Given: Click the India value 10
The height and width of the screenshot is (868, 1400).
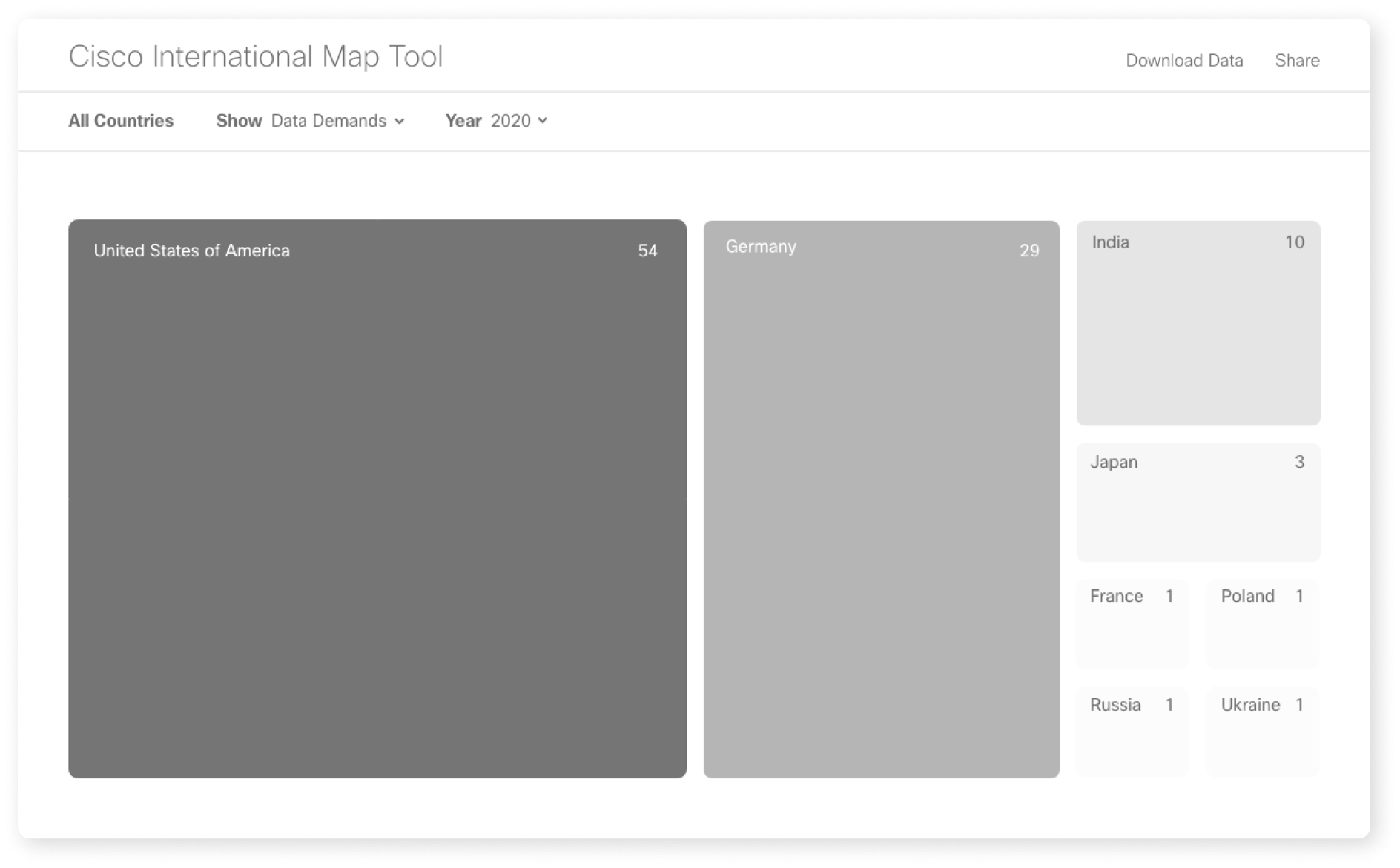Looking at the screenshot, I should click(x=1294, y=242).
